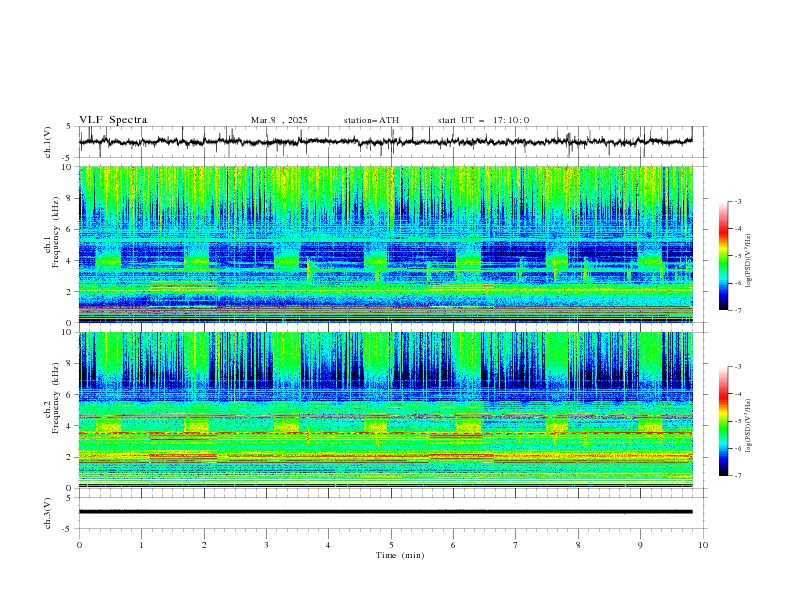This screenshot has width=792, height=612.
Task: Click the ch.1 spectrogram panel
Action: point(386,244)
